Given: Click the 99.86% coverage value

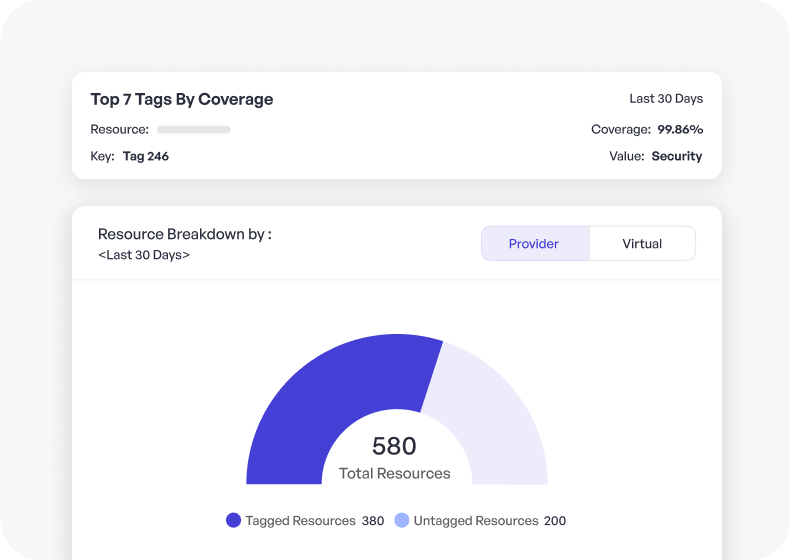Looking at the screenshot, I should pos(680,129).
